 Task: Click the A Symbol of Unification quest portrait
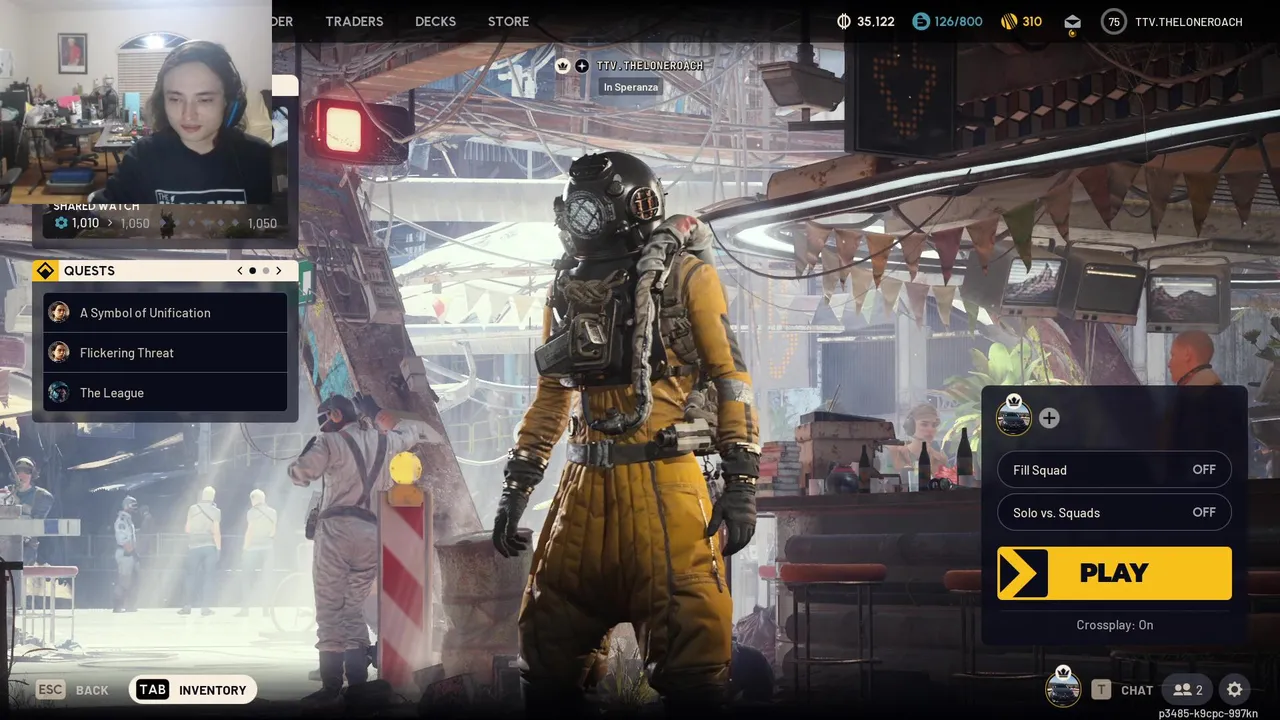[59, 312]
